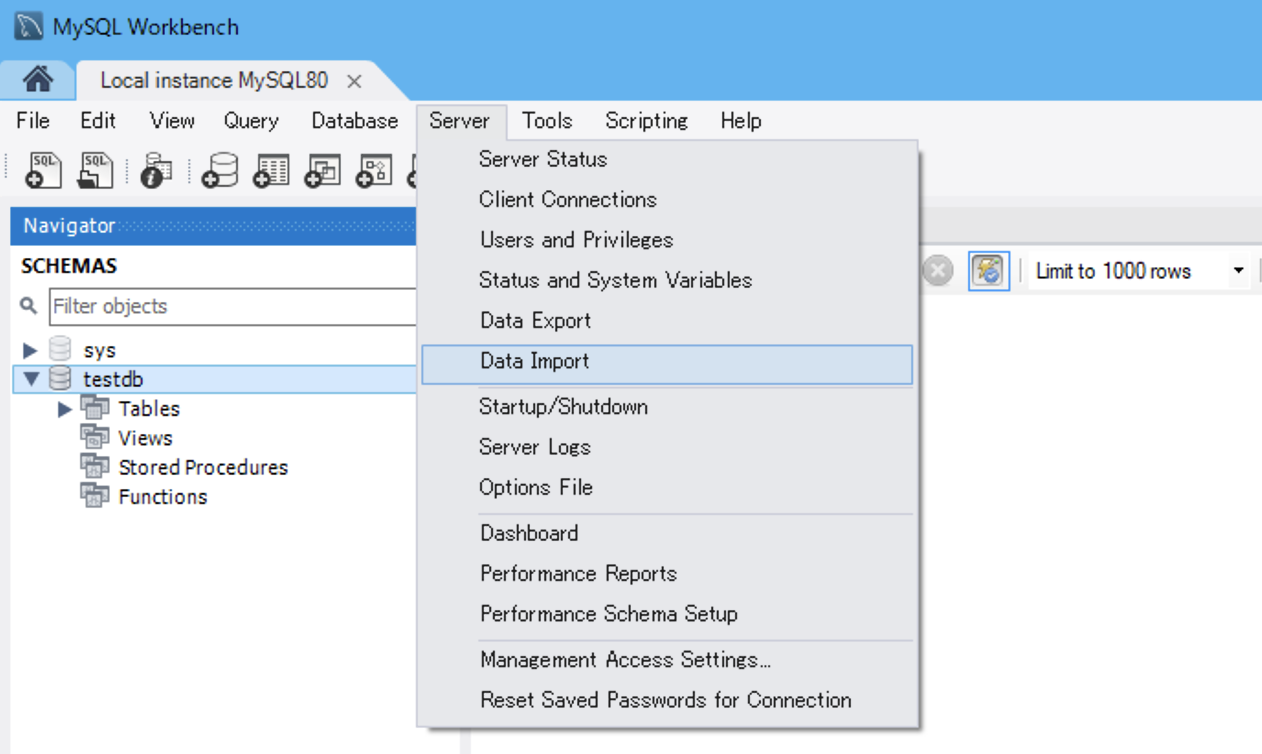1262x754 pixels.
Task: Click the filter magnifier icon
Action: [29, 306]
